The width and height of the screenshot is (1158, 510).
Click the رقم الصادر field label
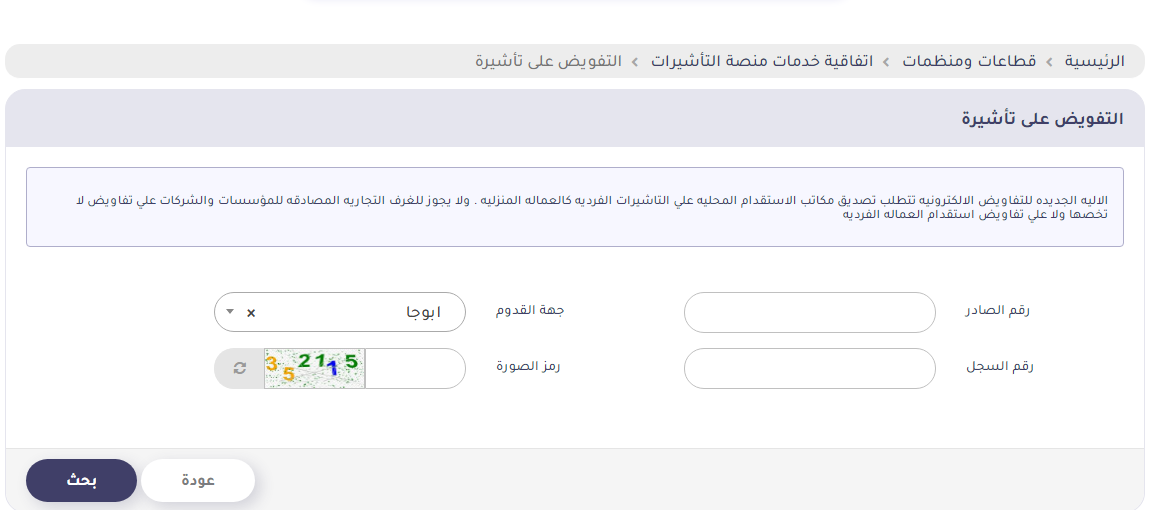[997, 311]
